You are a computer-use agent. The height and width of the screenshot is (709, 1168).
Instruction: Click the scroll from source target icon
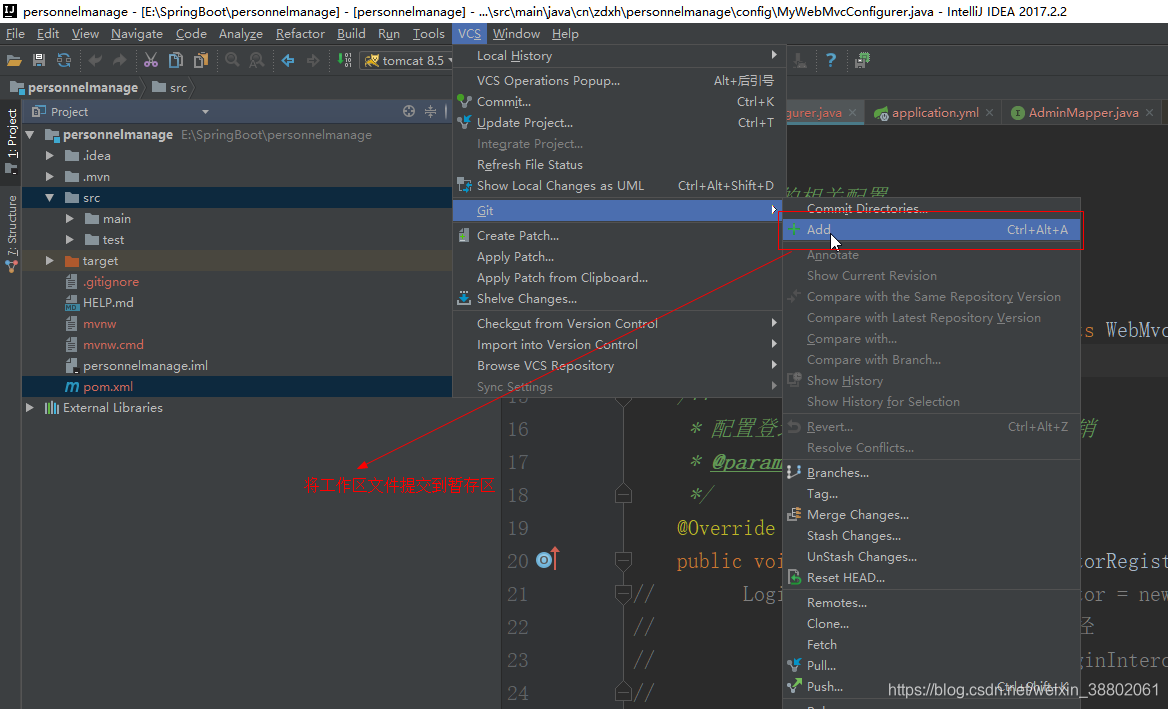click(409, 111)
